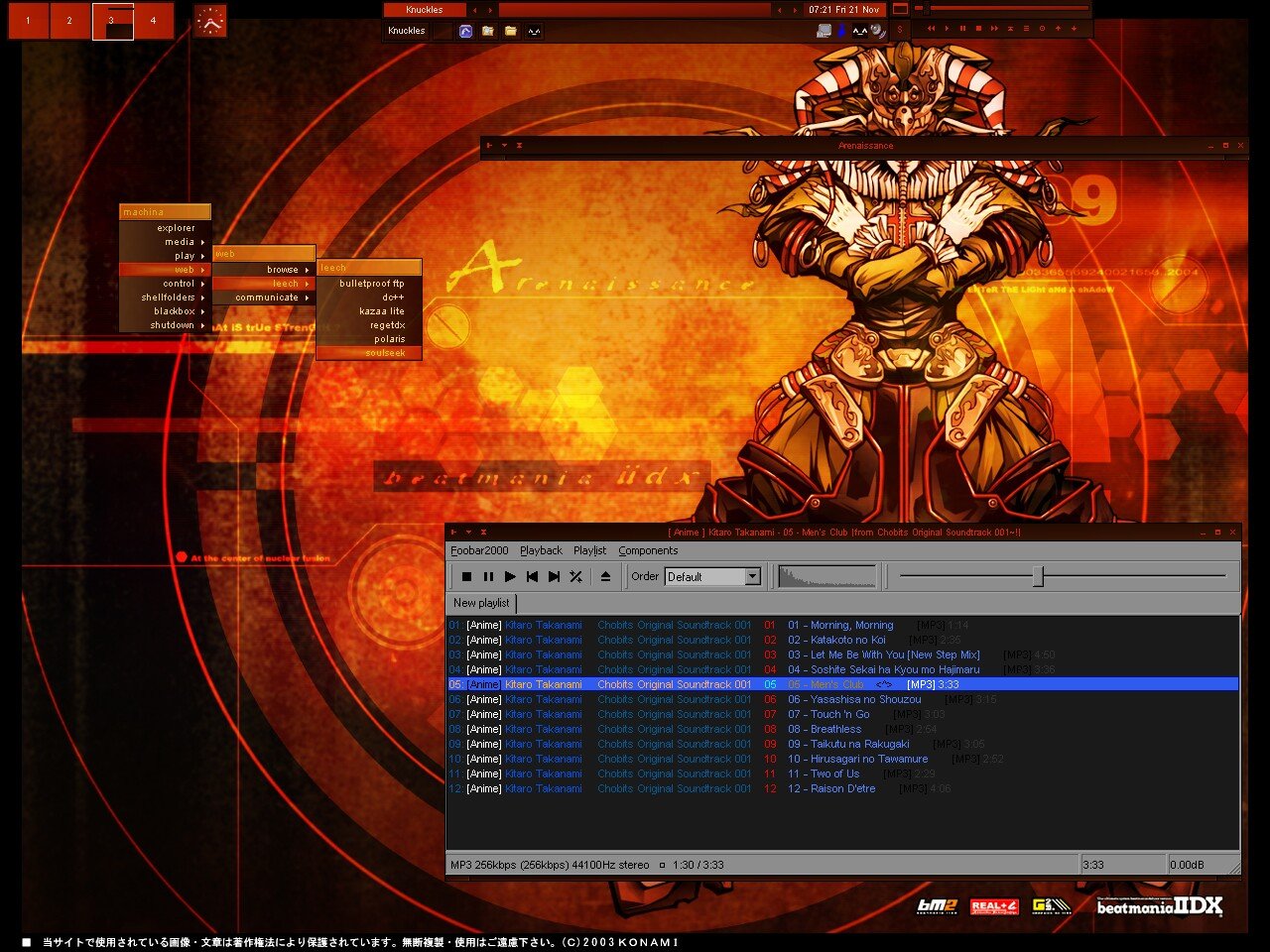Click the Foobar2000 spectrum visualization panel
This screenshot has height=952, width=1270.
[x=827, y=576]
